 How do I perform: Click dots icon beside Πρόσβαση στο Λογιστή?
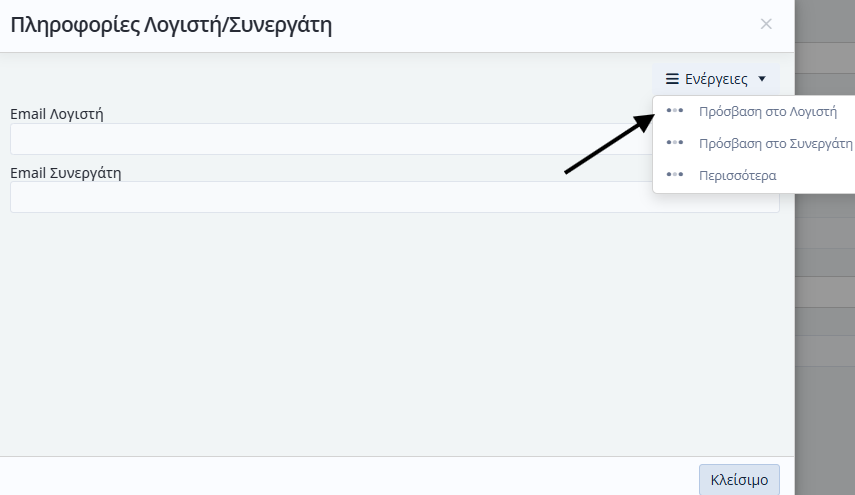675,111
